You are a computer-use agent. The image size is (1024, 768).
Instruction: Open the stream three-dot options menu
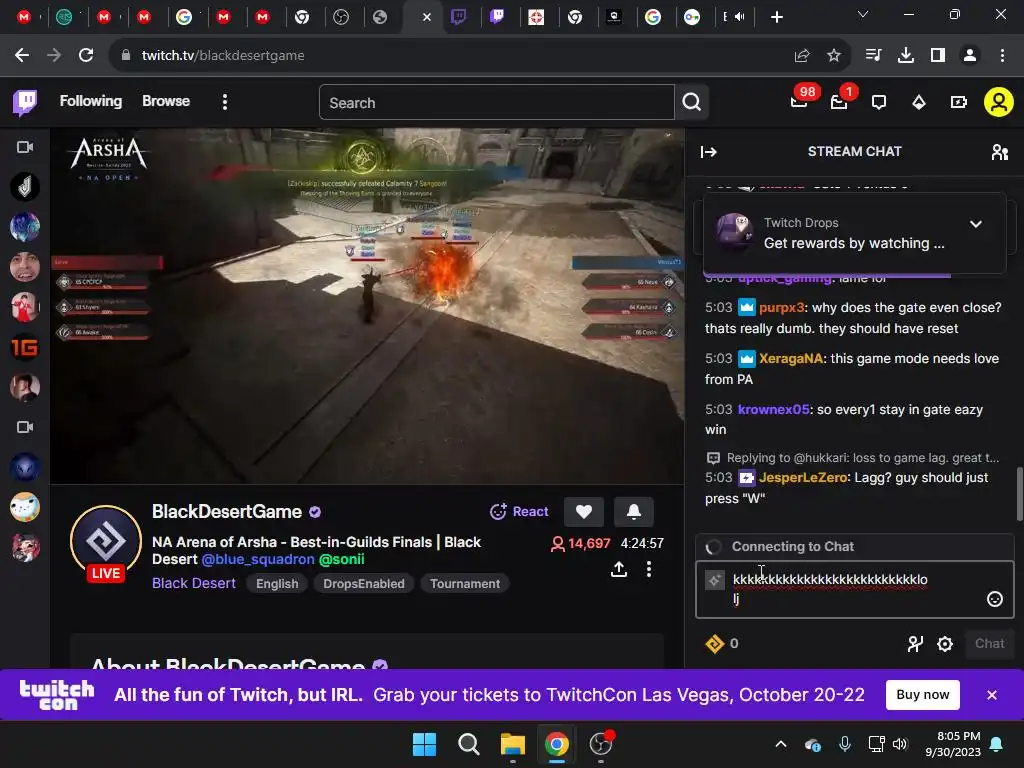tap(648, 569)
